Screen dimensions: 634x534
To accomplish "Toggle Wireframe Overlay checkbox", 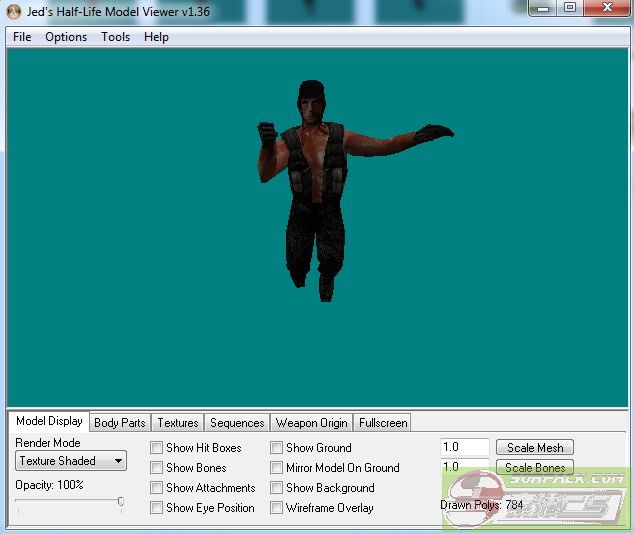I will point(277,508).
